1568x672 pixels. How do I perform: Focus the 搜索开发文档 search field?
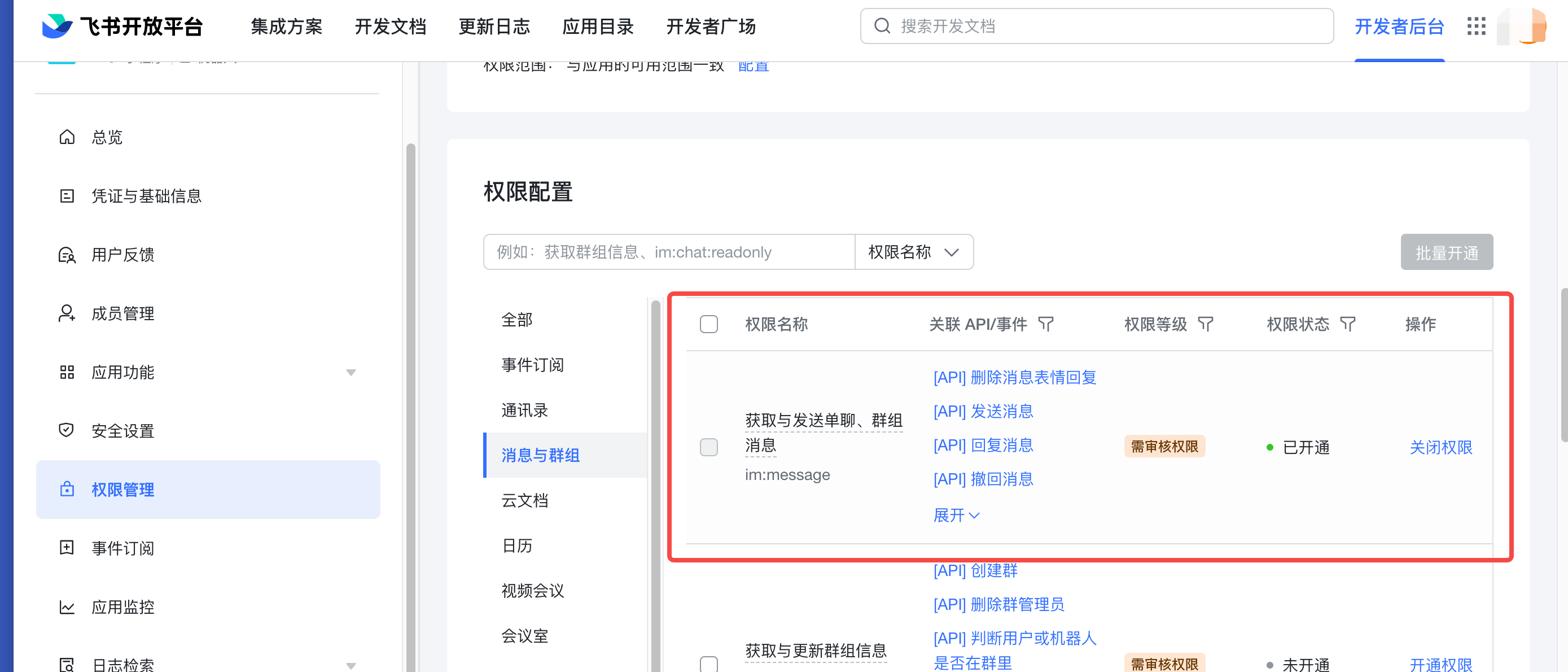[x=1097, y=26]
